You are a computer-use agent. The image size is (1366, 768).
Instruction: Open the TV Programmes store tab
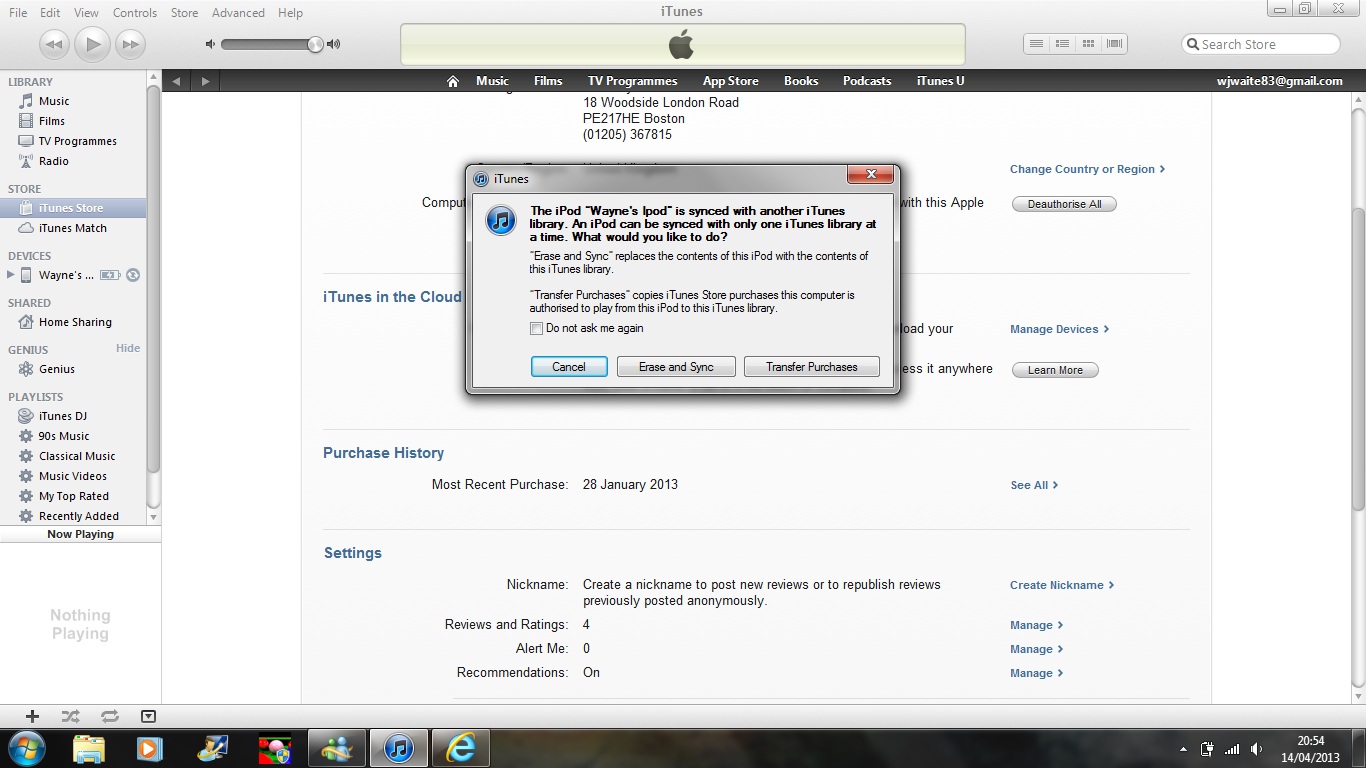click(x=632, y=81)
